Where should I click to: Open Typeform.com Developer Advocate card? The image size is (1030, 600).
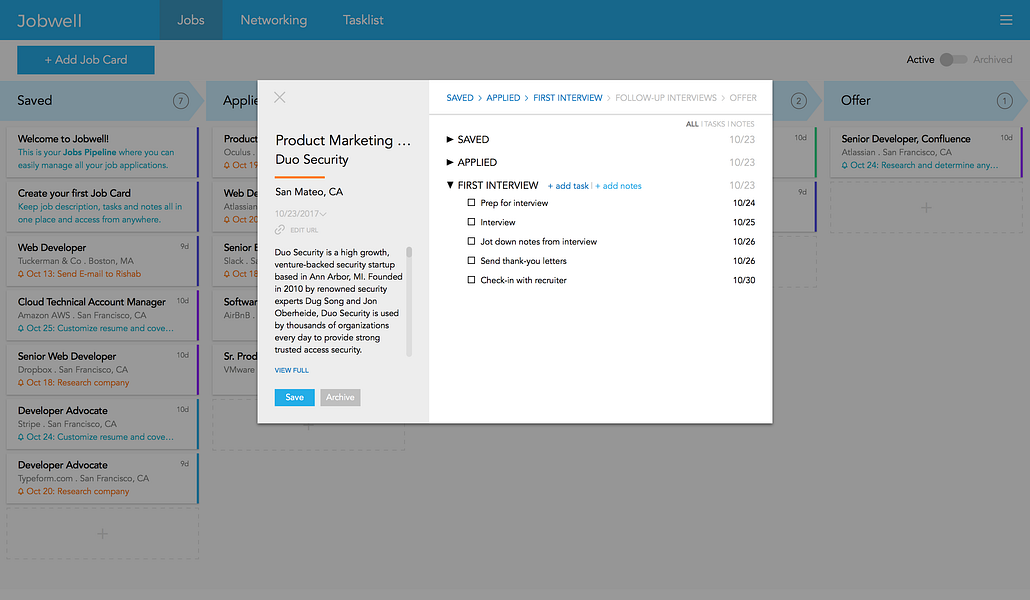click(x=102, y=478)
